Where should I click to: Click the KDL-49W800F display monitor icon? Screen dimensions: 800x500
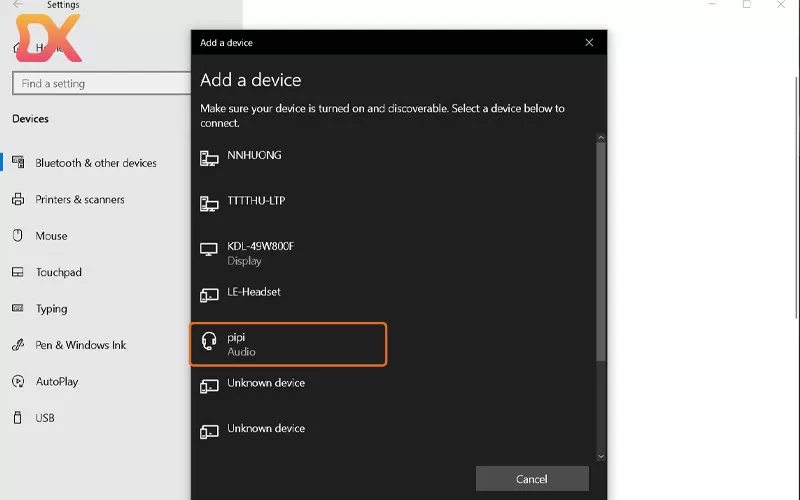(x=209, y=250)
